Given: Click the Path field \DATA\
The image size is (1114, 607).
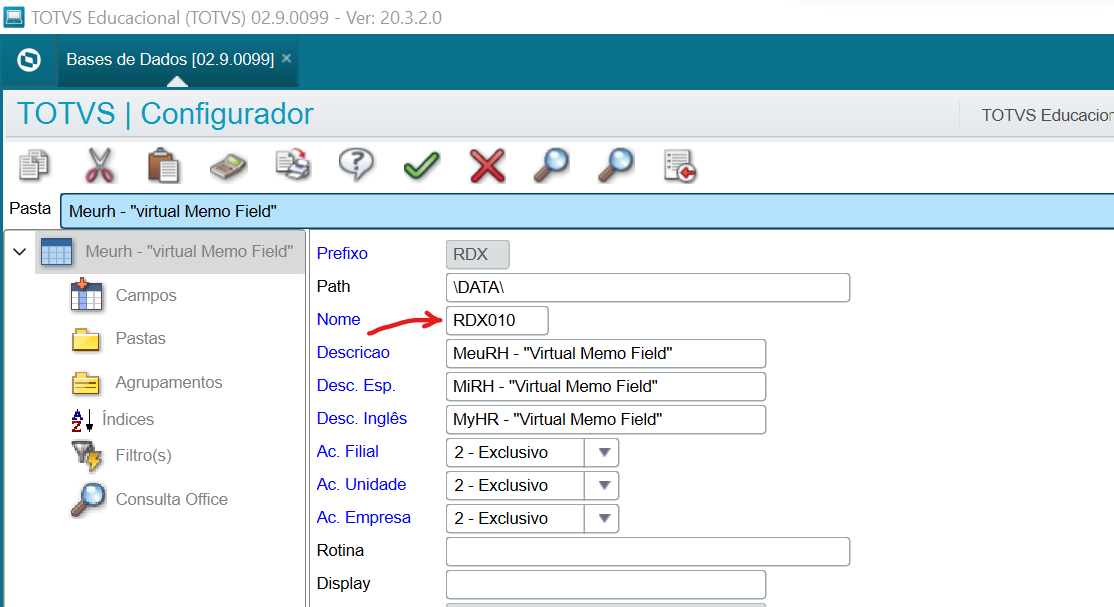Looking at the screenshot, I should click(x=647, y=287).
